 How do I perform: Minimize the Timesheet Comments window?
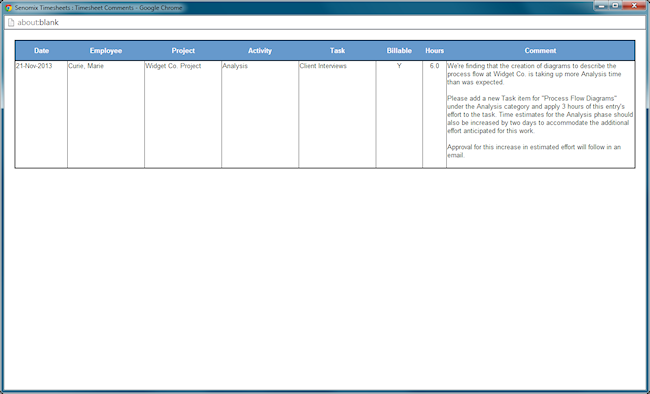click(601, 6)
